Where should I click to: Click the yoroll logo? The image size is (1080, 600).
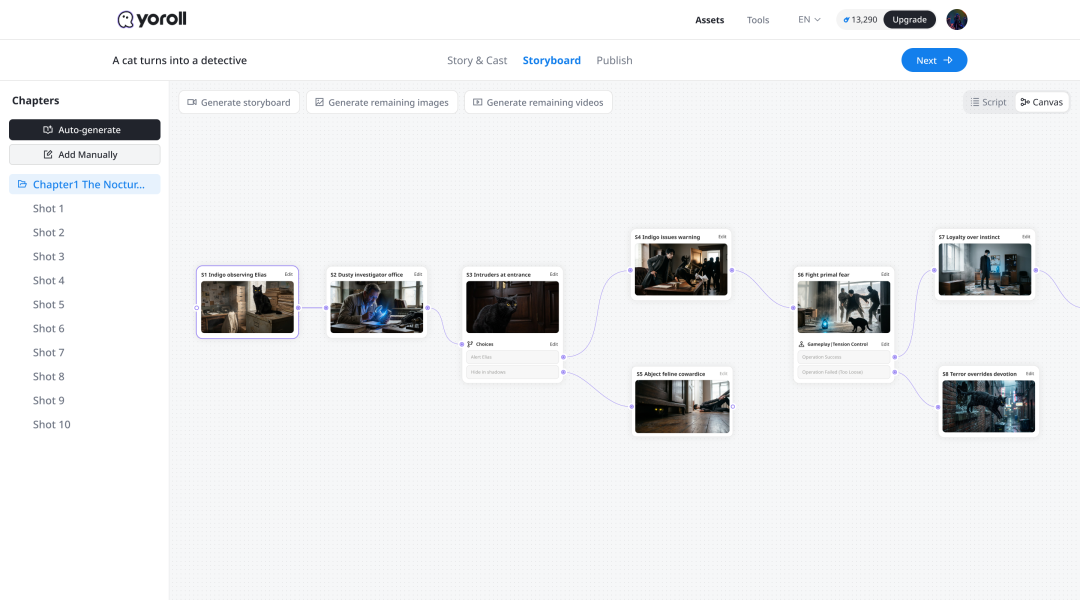point(152,19)
